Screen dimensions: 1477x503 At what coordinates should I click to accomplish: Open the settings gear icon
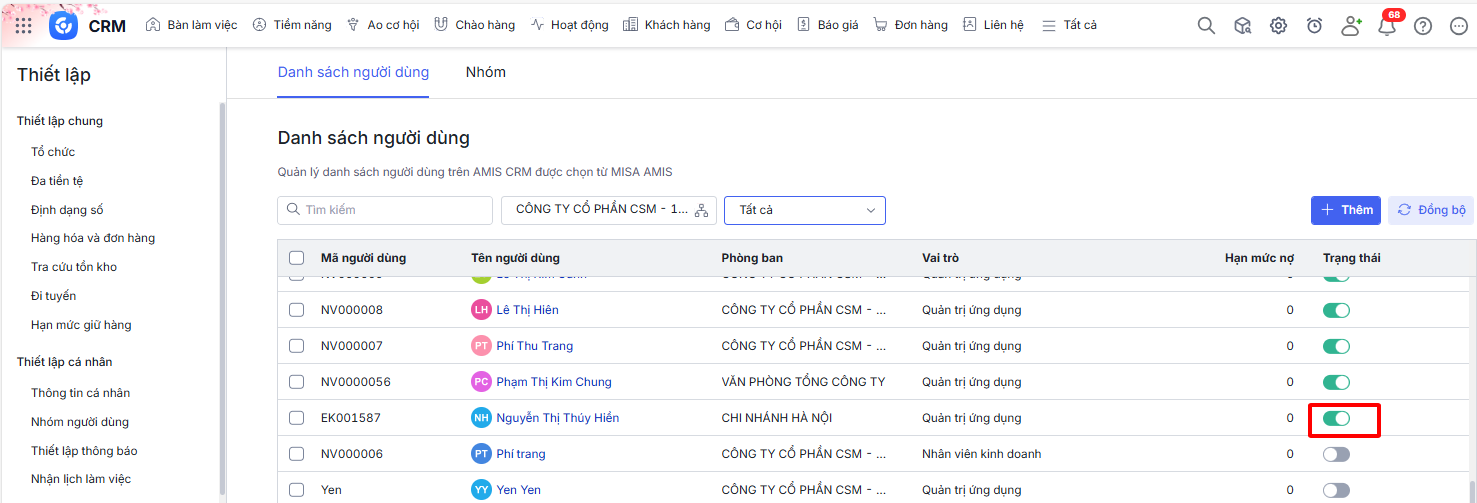(x=1278, y=26)
